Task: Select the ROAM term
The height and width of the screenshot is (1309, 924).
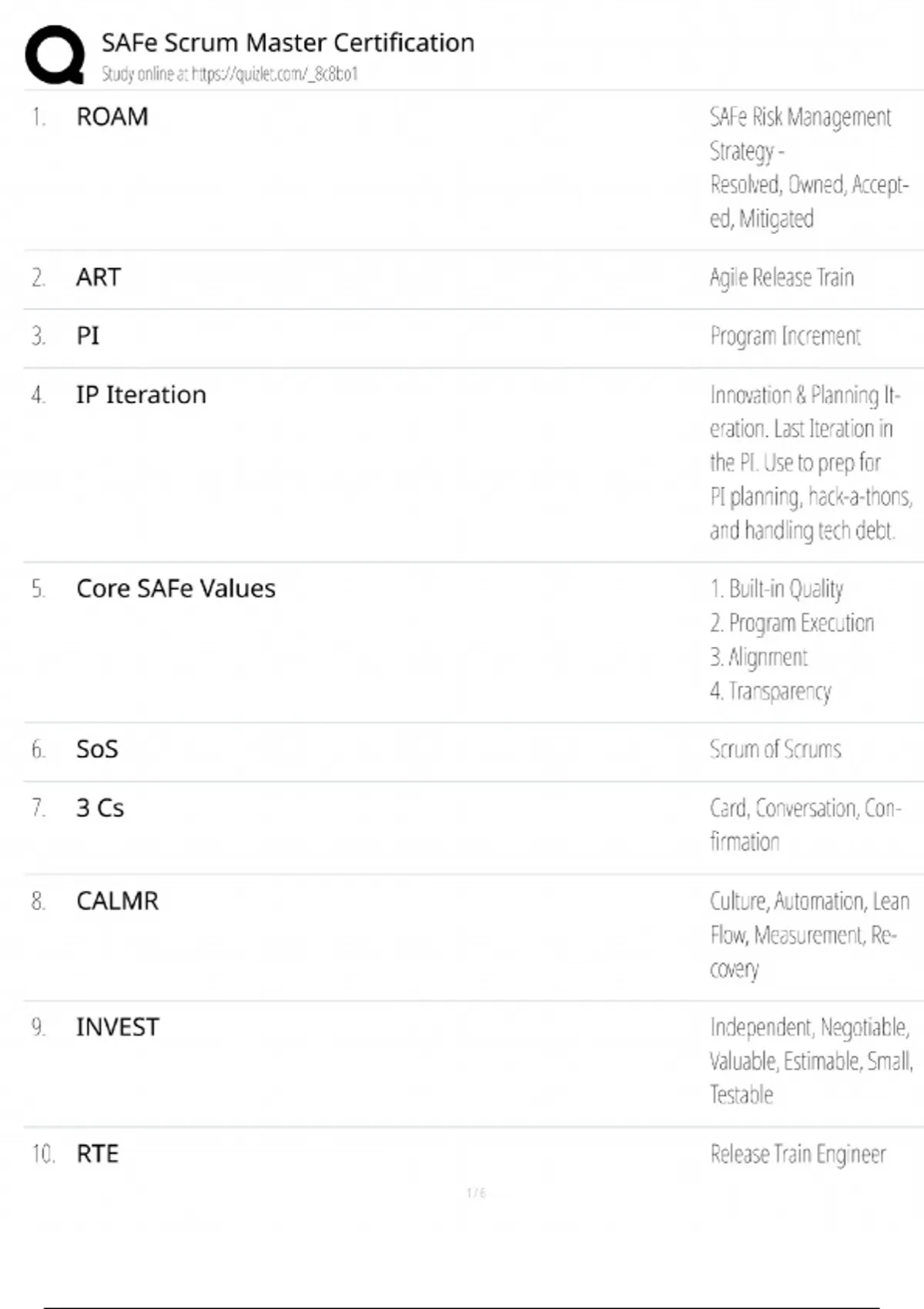Action: [112, 117]
